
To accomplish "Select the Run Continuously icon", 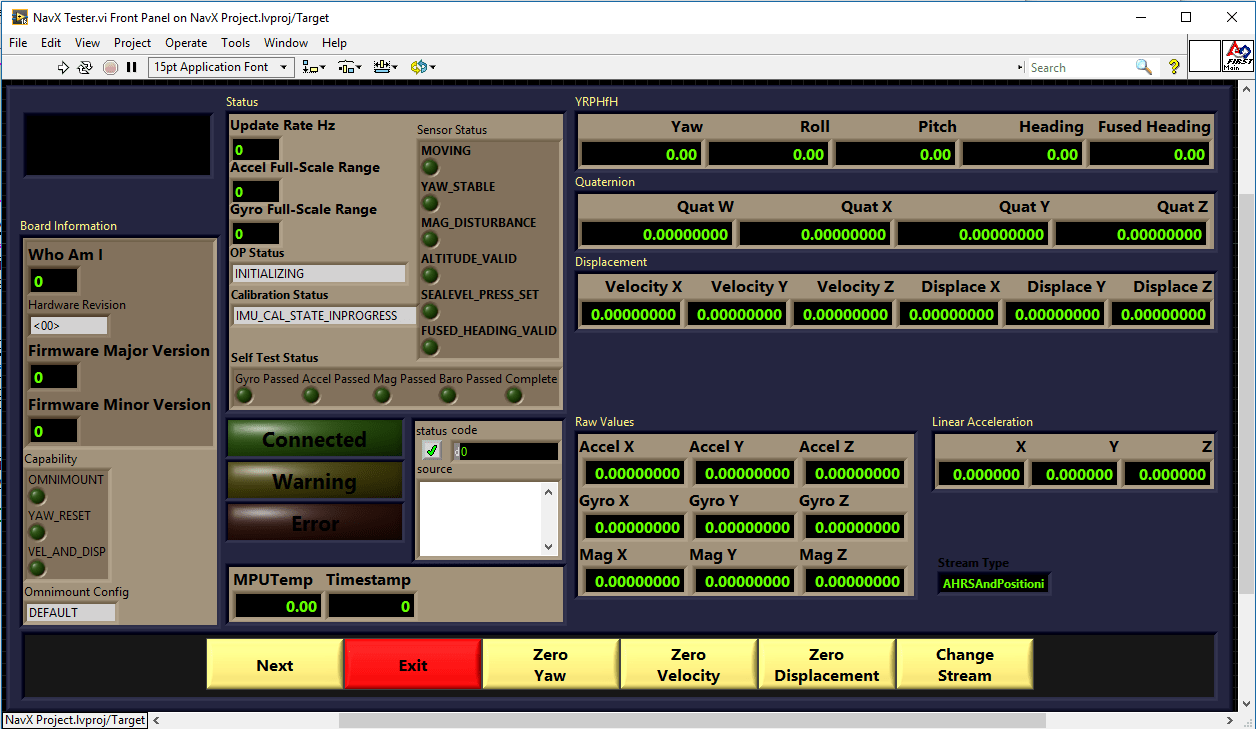I will click(x=84, y=67).
